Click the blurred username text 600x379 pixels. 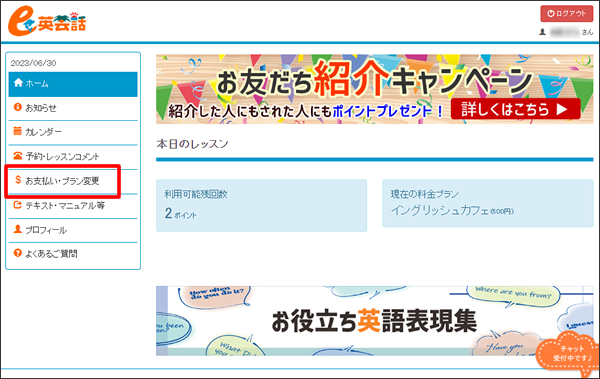(x=564, y=32)
